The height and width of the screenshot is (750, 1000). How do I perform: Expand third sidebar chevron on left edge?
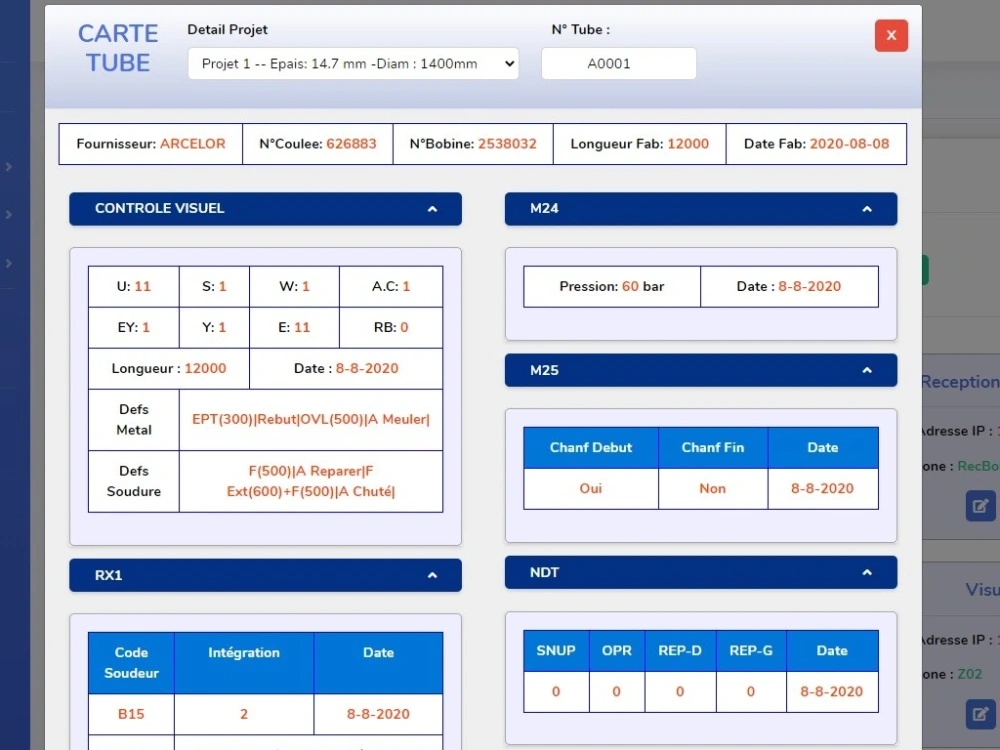(9, 263)
